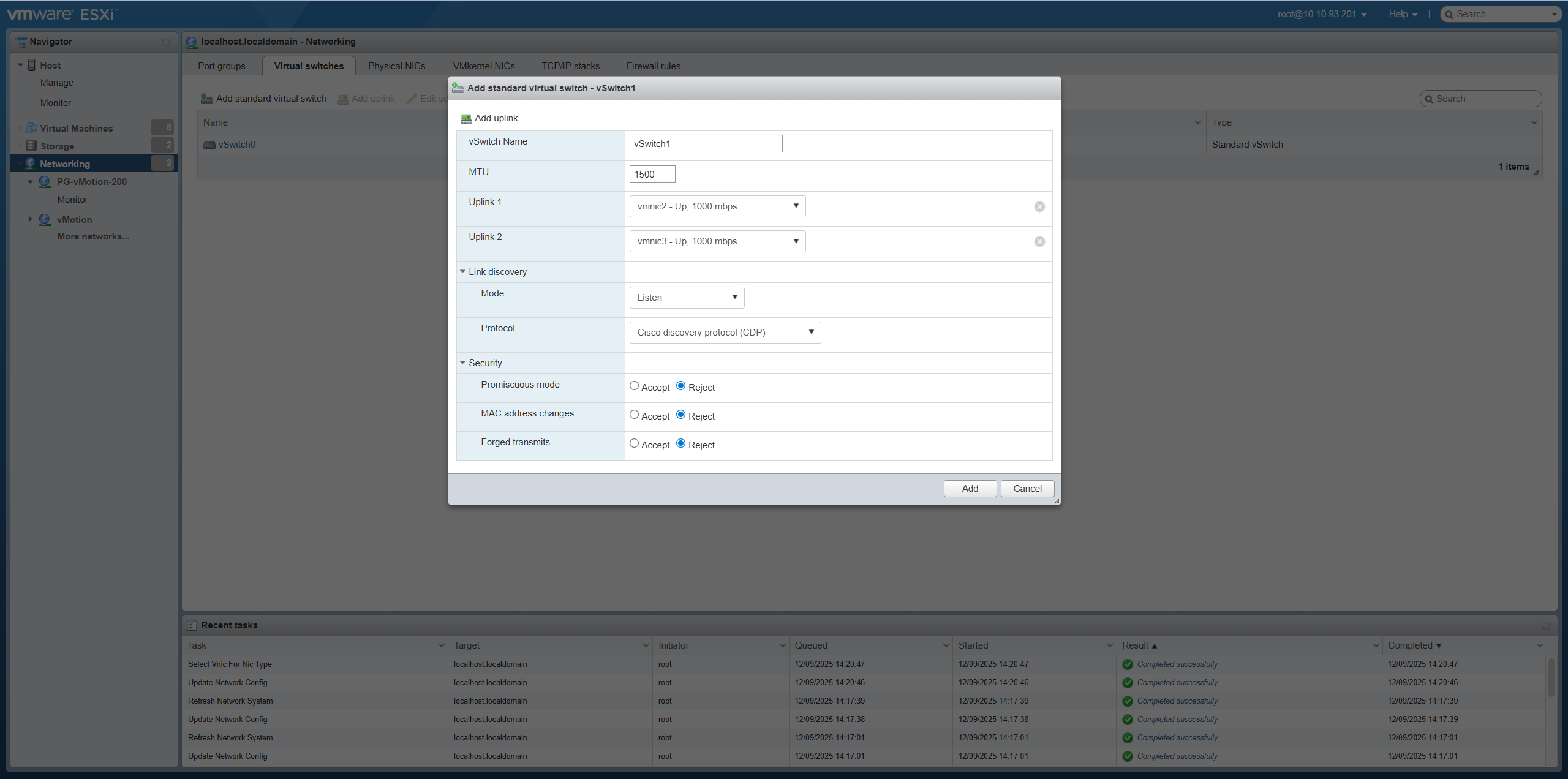Open the vSwitch0 link in the list
1568x779 pixels.
[x=237, y=144]
